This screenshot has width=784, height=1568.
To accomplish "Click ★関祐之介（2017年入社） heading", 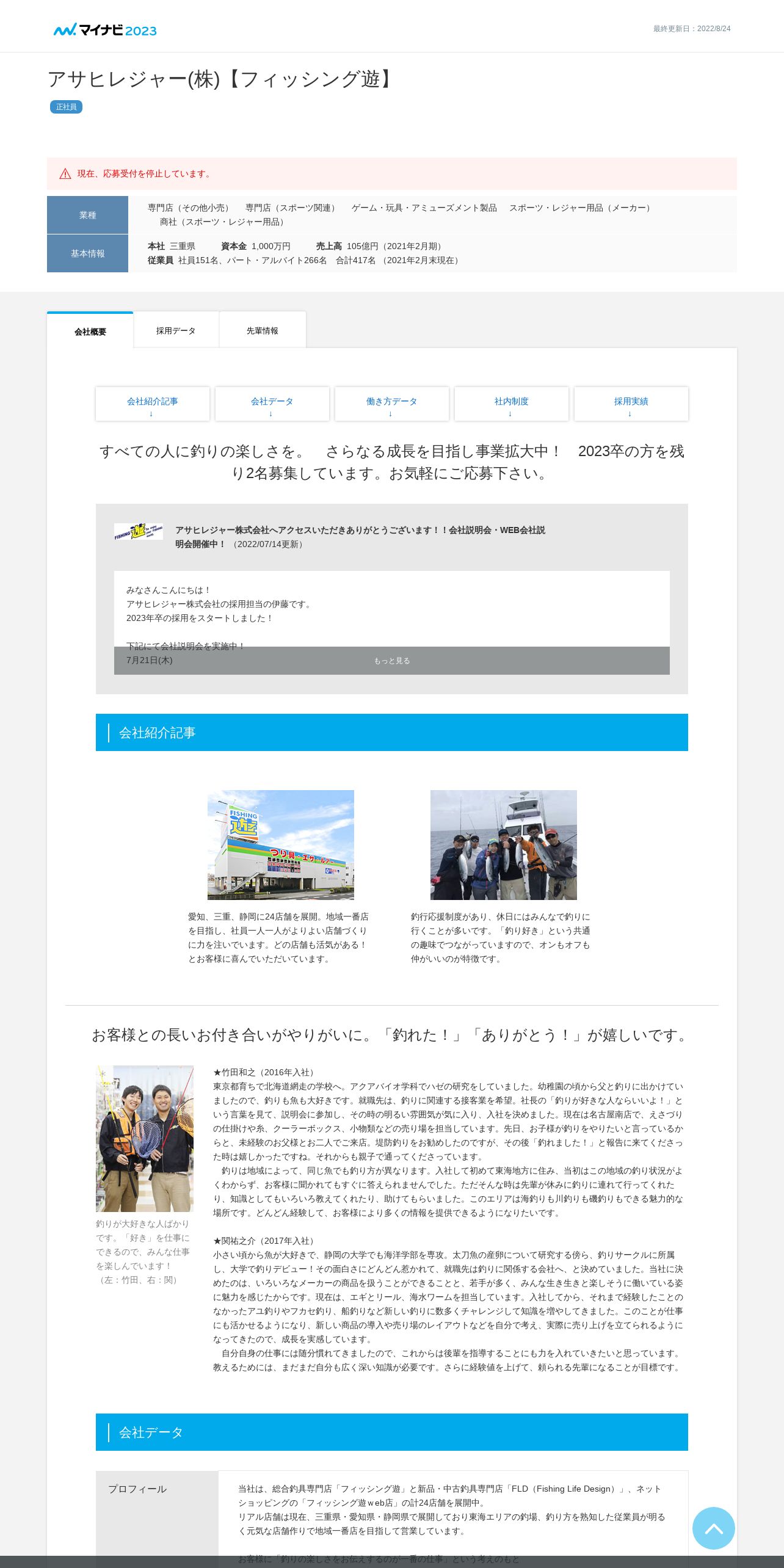I will [265, 1241].
